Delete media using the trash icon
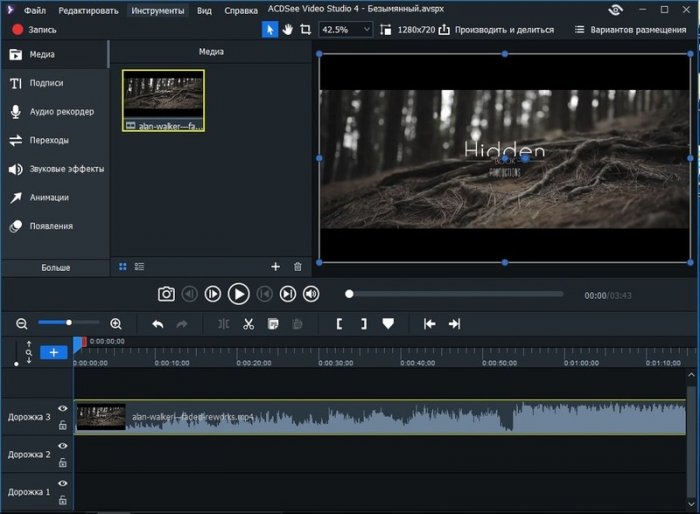Screen dimensions: 700x514 click(x=297, y=267)
